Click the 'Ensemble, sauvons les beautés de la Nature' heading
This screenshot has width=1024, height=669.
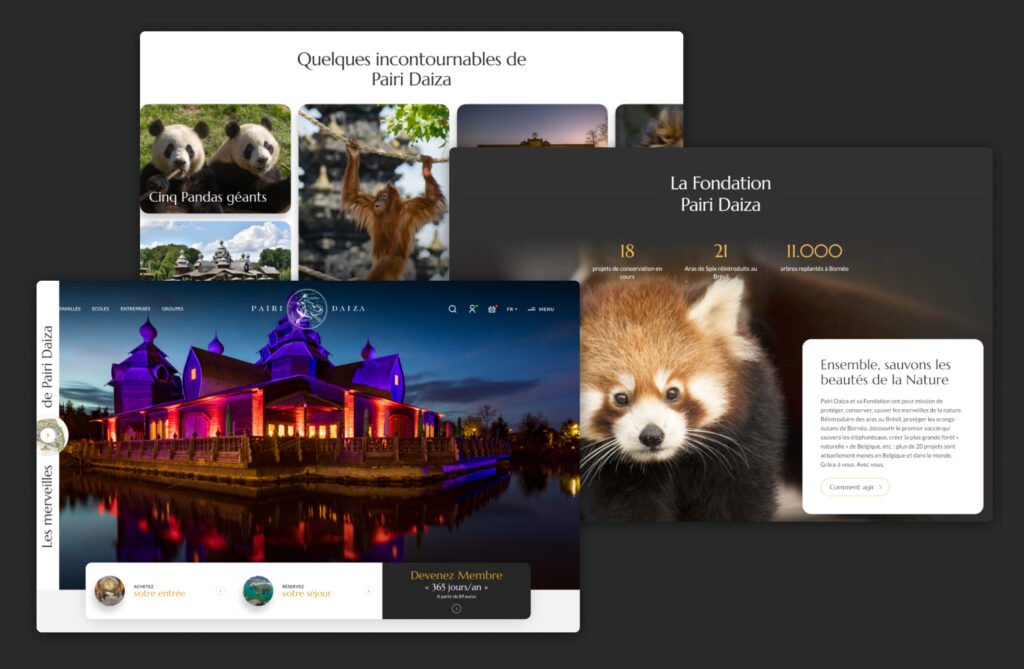pyautogui.click(x=885, y=372)
